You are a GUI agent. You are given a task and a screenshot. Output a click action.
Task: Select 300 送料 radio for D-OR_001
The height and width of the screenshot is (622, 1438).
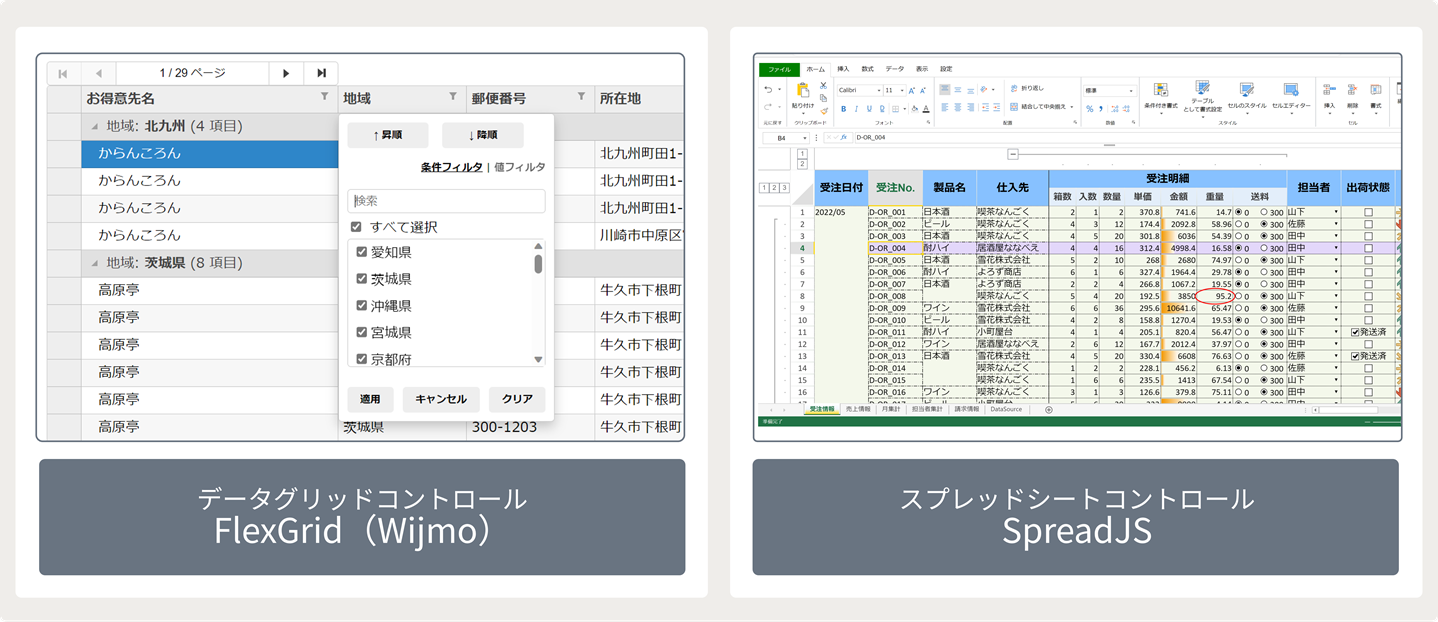pos(1264,212)
